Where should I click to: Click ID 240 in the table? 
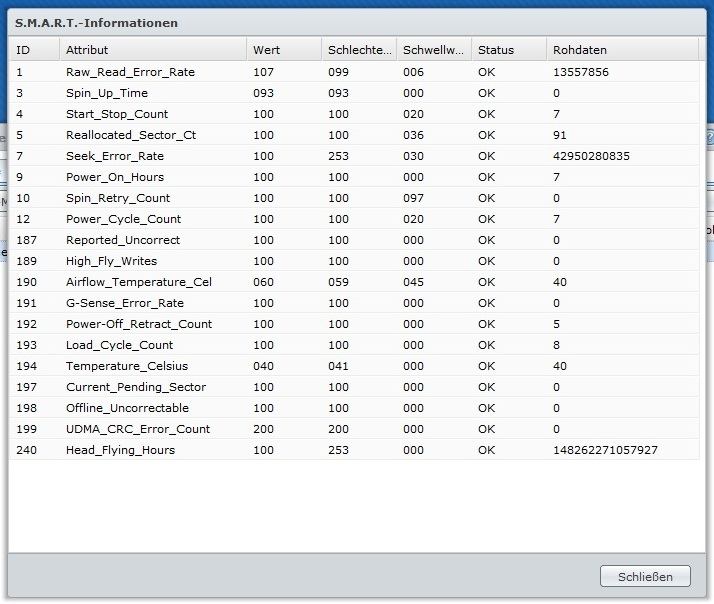coord(26,450)
